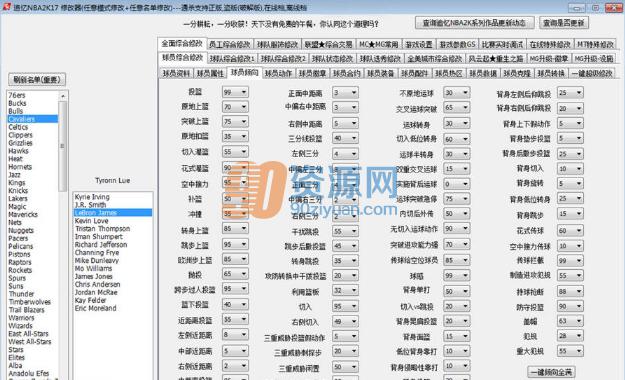Image resolution: width=625 pixels, height=380 pixels.
Task: Select East All-Stars in the team list
Action: click(33, 334)
